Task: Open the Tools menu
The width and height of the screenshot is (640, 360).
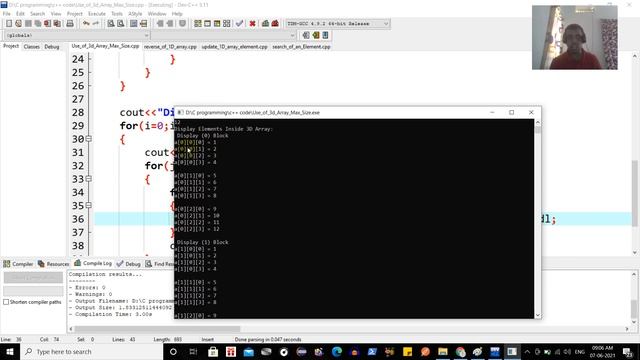Action: (x=117, y=13)
